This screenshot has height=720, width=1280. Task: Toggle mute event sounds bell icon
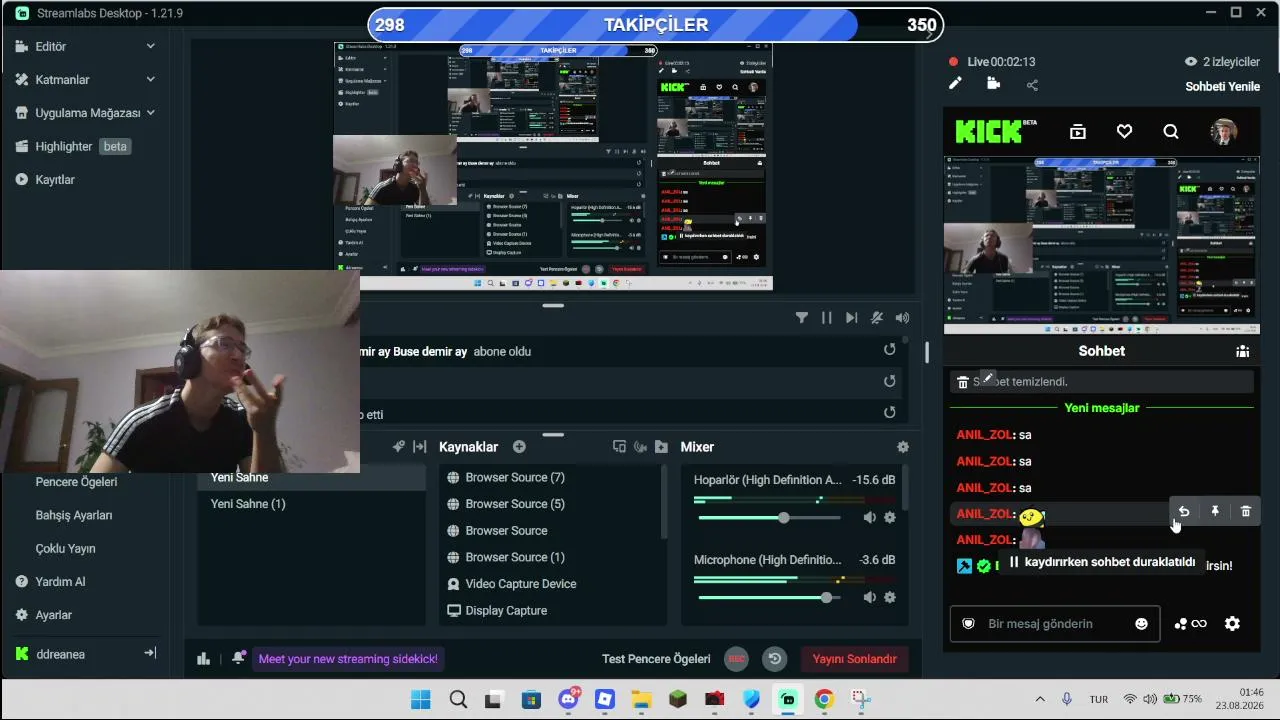[x=877, y=318]
